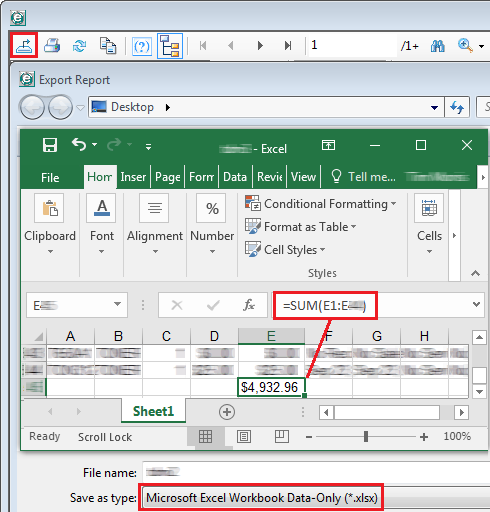Click the Excel Save icon
Viewport: 490px width, 512px height.
click(50, 145)
